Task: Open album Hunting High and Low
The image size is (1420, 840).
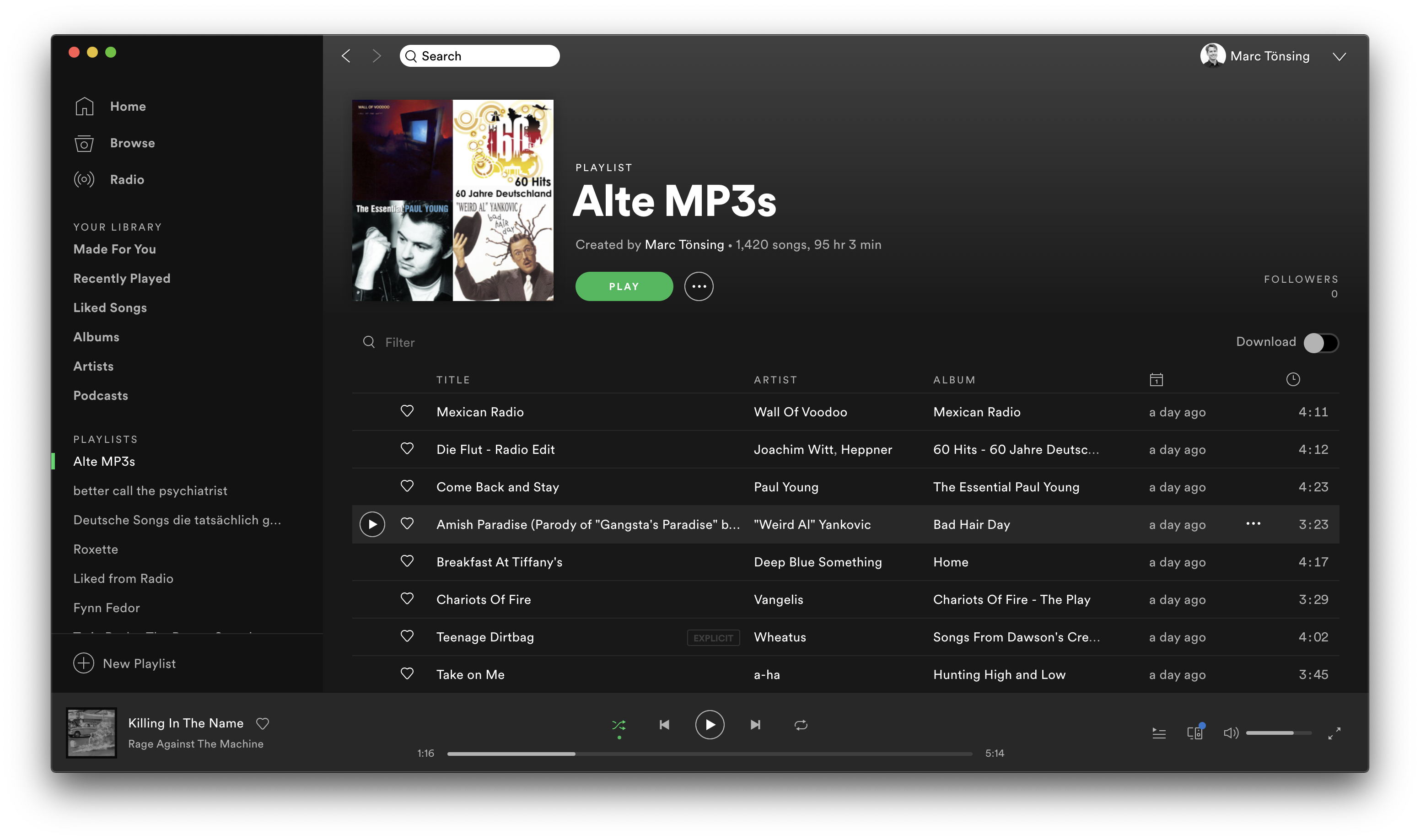Action: tap(999, 675)
